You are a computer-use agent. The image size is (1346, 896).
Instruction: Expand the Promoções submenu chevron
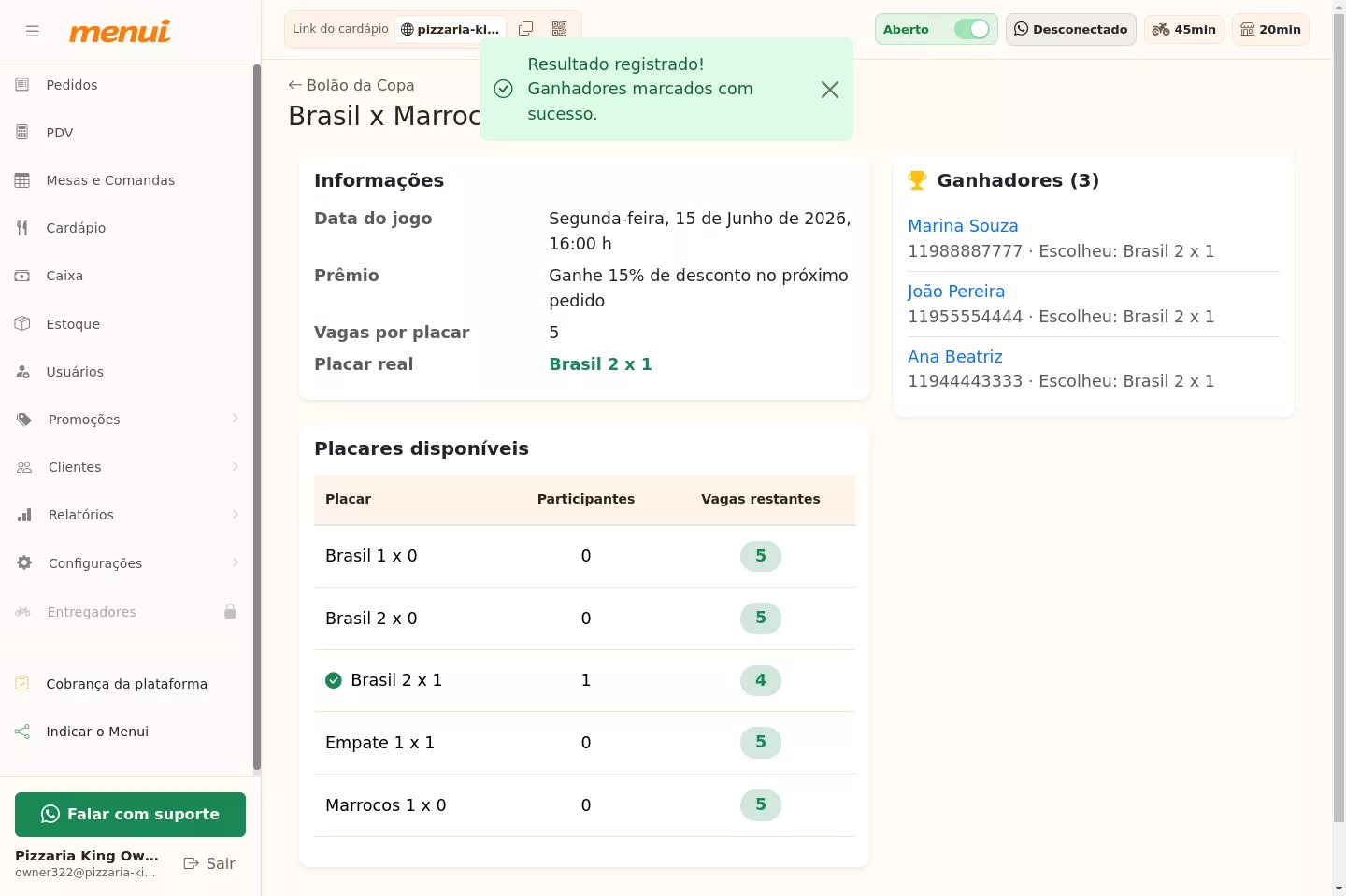click(236, 419)
